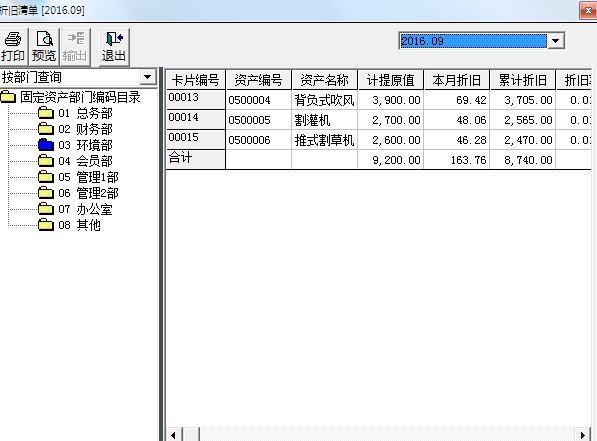Image resolution: width=597 pixels, height=441 pixels.
Task: Select the 06 管理2部 department folder
Action: pyautogui.click(x=78, y=193)
